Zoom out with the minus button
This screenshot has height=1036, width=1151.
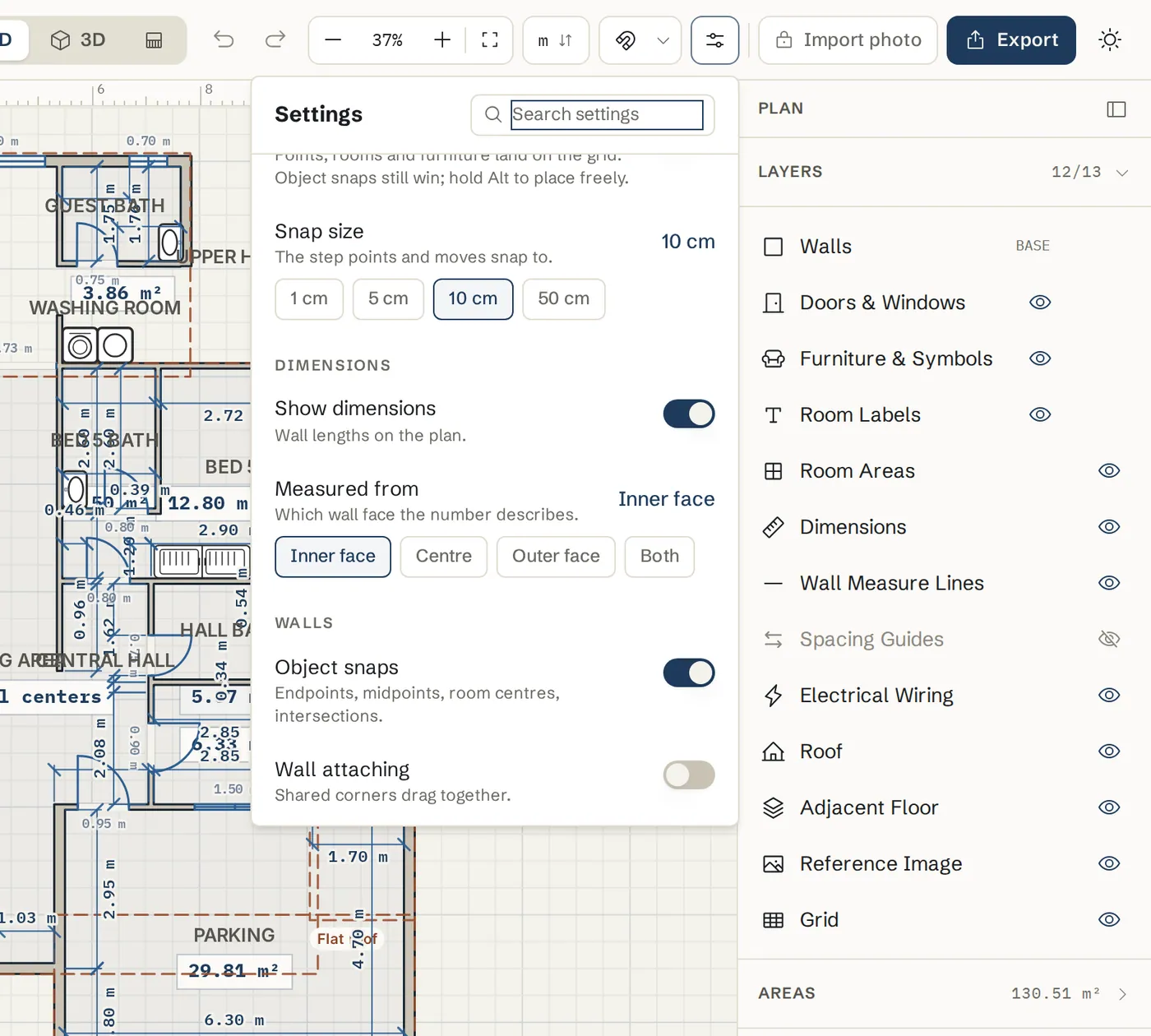click(x=333, y=39)
